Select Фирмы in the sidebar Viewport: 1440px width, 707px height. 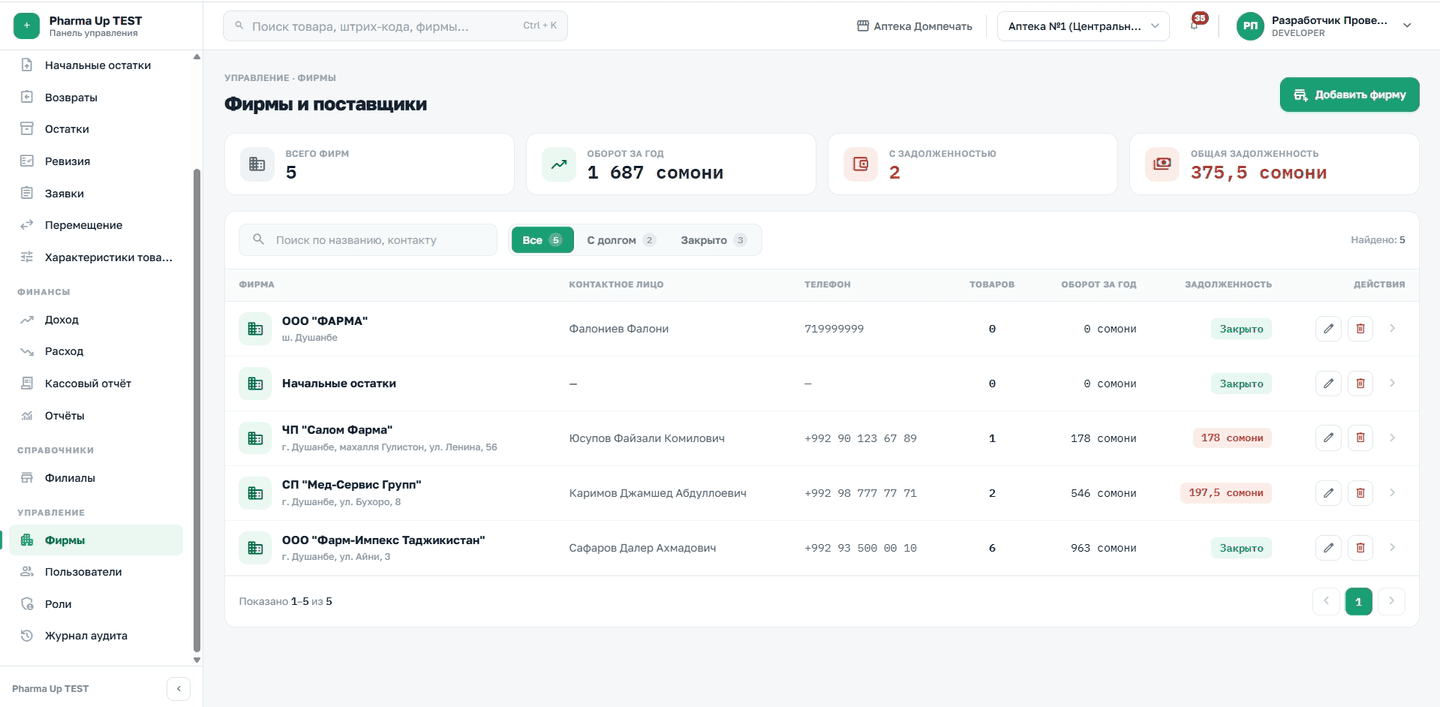tap(96, 540)
